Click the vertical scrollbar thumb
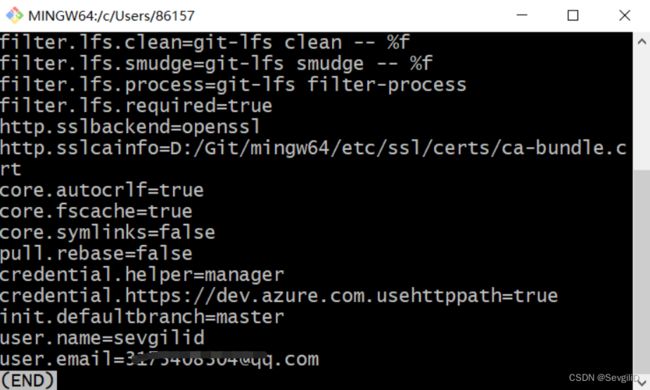650x390 pixels. pos(642,269)
